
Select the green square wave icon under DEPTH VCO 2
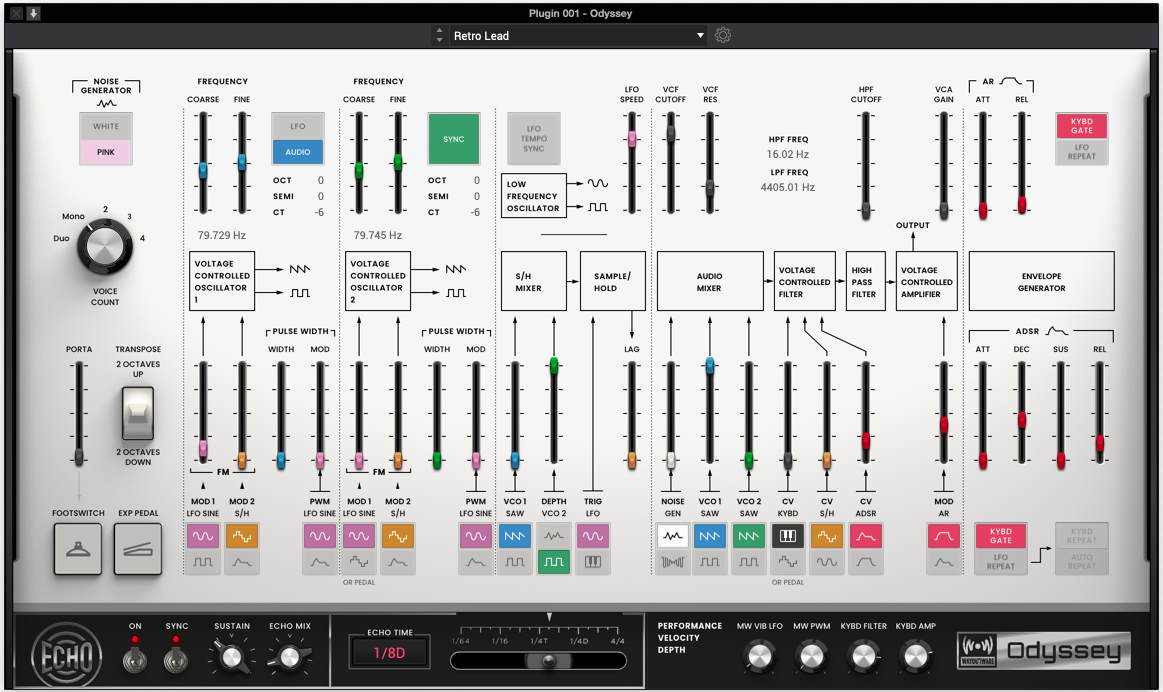click(x=553, y=562)
